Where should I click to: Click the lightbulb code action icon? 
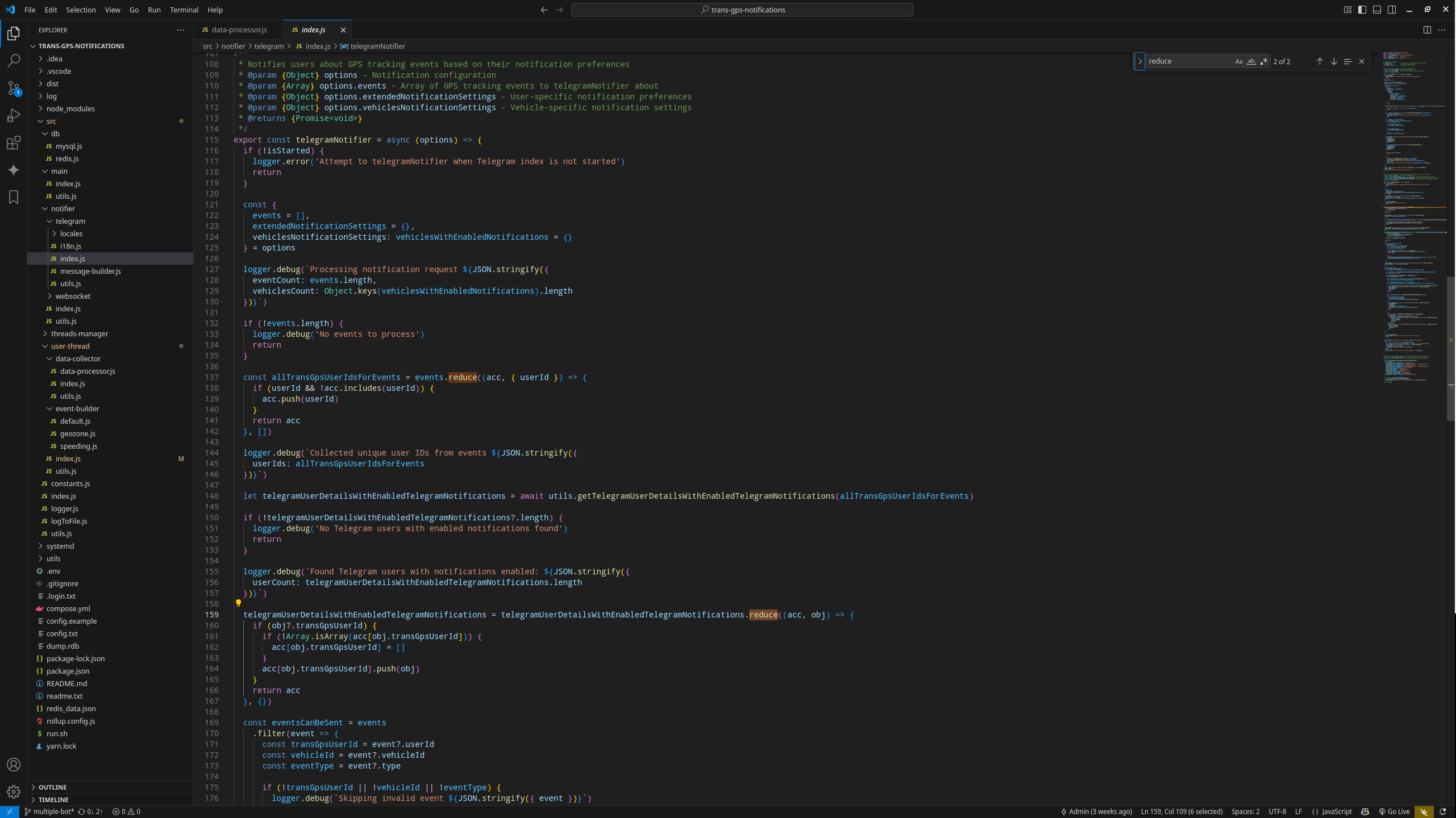pyautogui.click(x=238, y=603)
